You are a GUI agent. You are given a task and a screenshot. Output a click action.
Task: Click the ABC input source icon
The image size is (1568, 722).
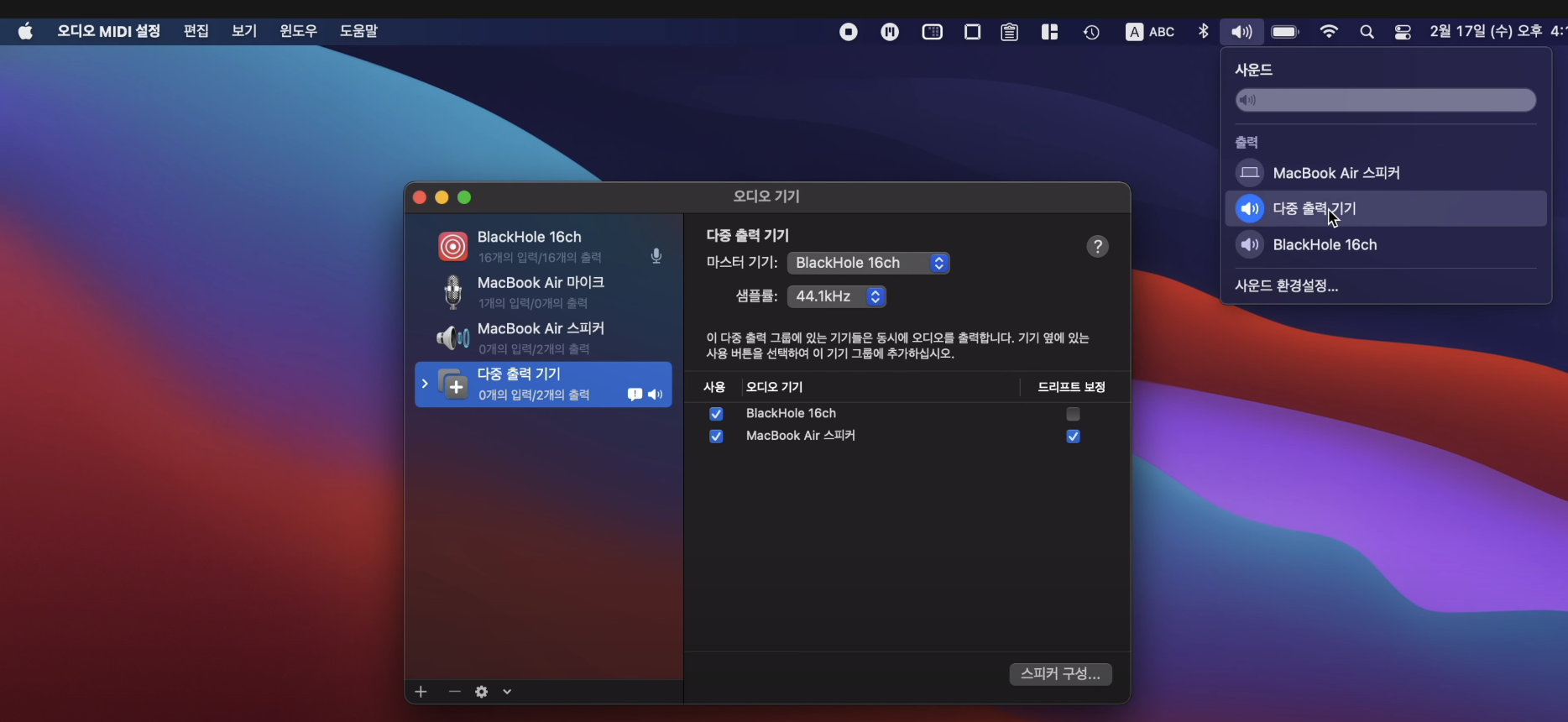1150,32
